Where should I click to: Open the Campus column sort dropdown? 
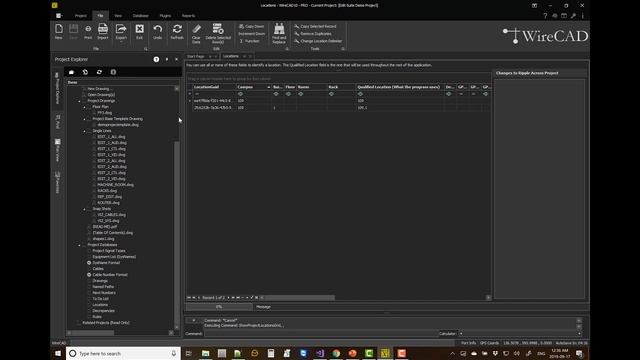269,87
